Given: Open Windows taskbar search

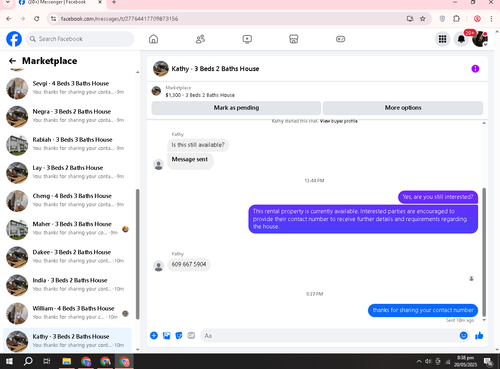Looking at the screenshot, I should pyautogui.click(x=28, y=361).
